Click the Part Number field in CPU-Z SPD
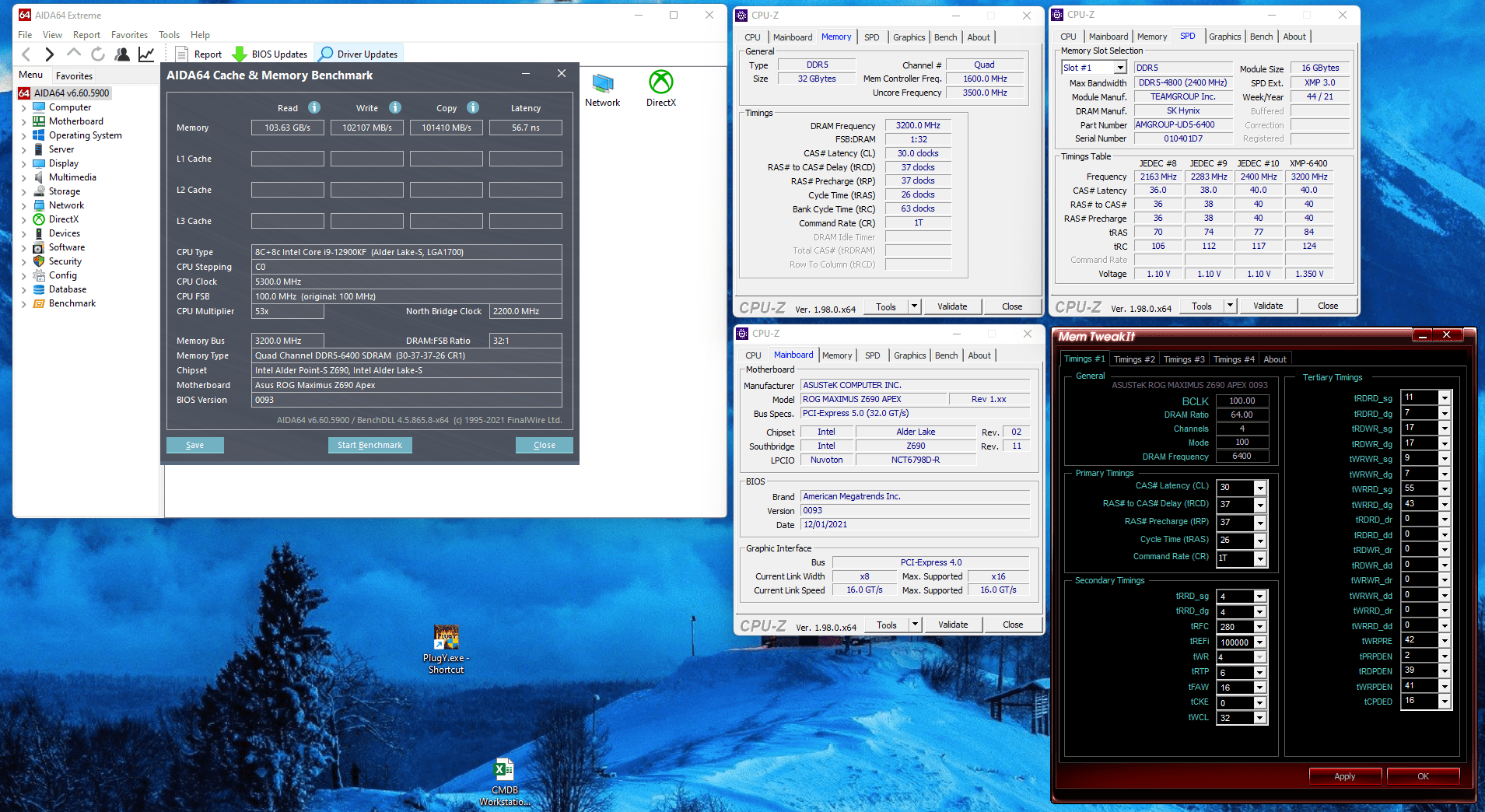The width and height of the screenshot is (1485, 812). coord(1184,124)
